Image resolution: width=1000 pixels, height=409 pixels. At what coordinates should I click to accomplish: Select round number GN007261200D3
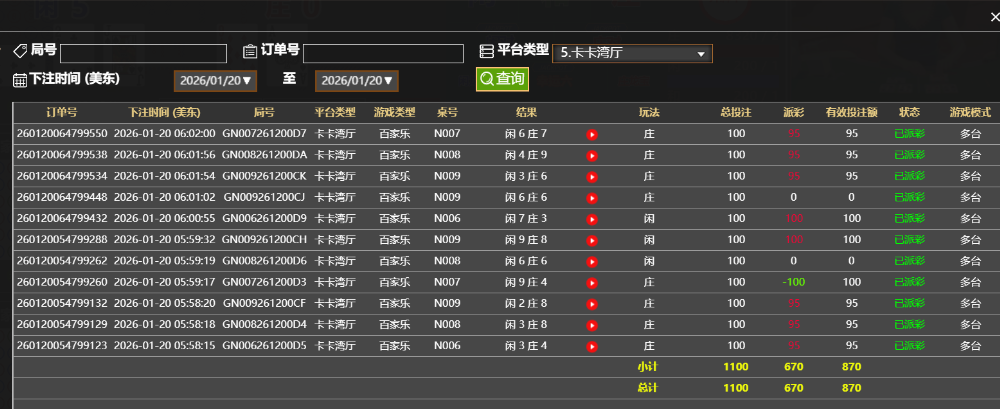coord(264,281)
